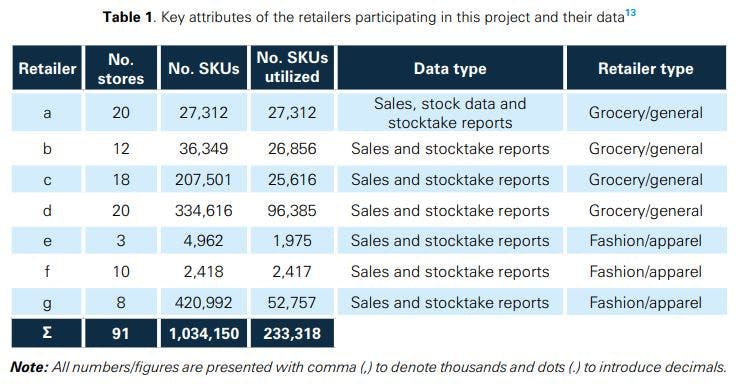The height and width of the screenshot is (392, 742).
Task: Select the Sales, stock data and stocktake cell
Action: click(x=450, y=112)
